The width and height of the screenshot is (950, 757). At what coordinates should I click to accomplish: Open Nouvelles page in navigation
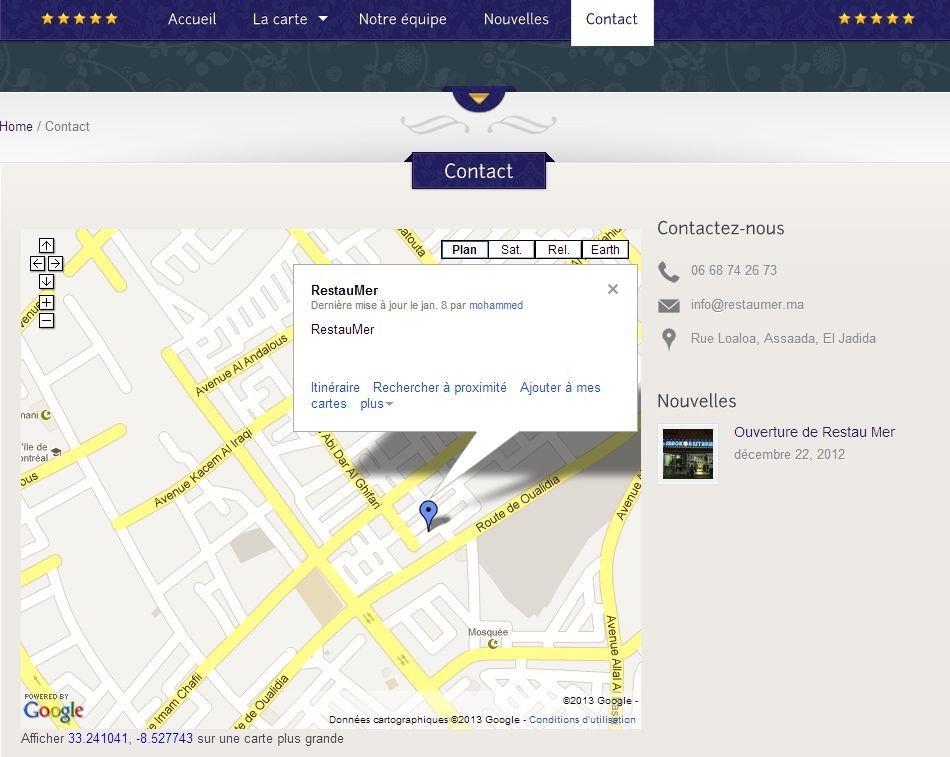point(516,19)
